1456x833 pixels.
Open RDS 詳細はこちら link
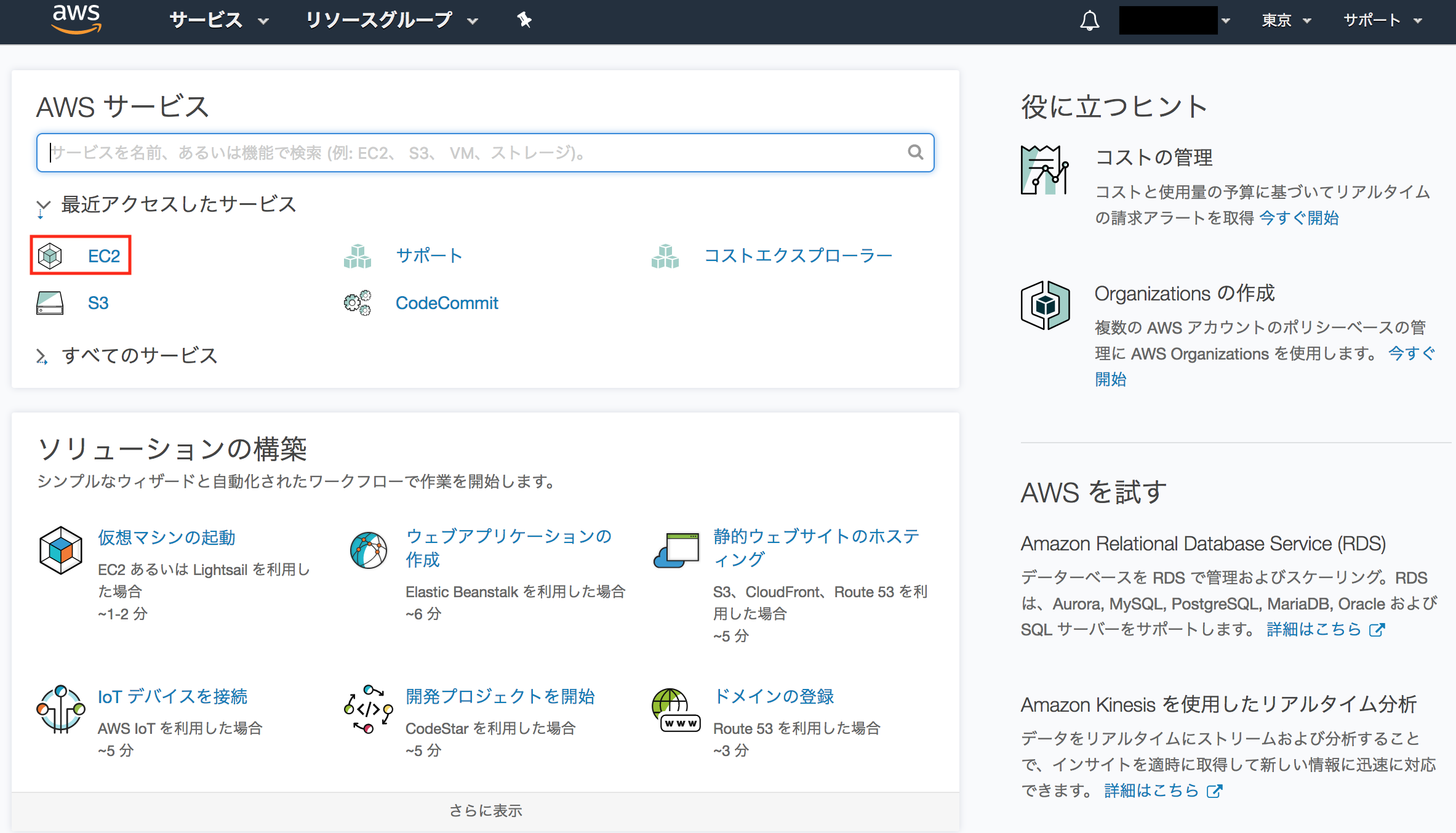[x=1313, y=629]
